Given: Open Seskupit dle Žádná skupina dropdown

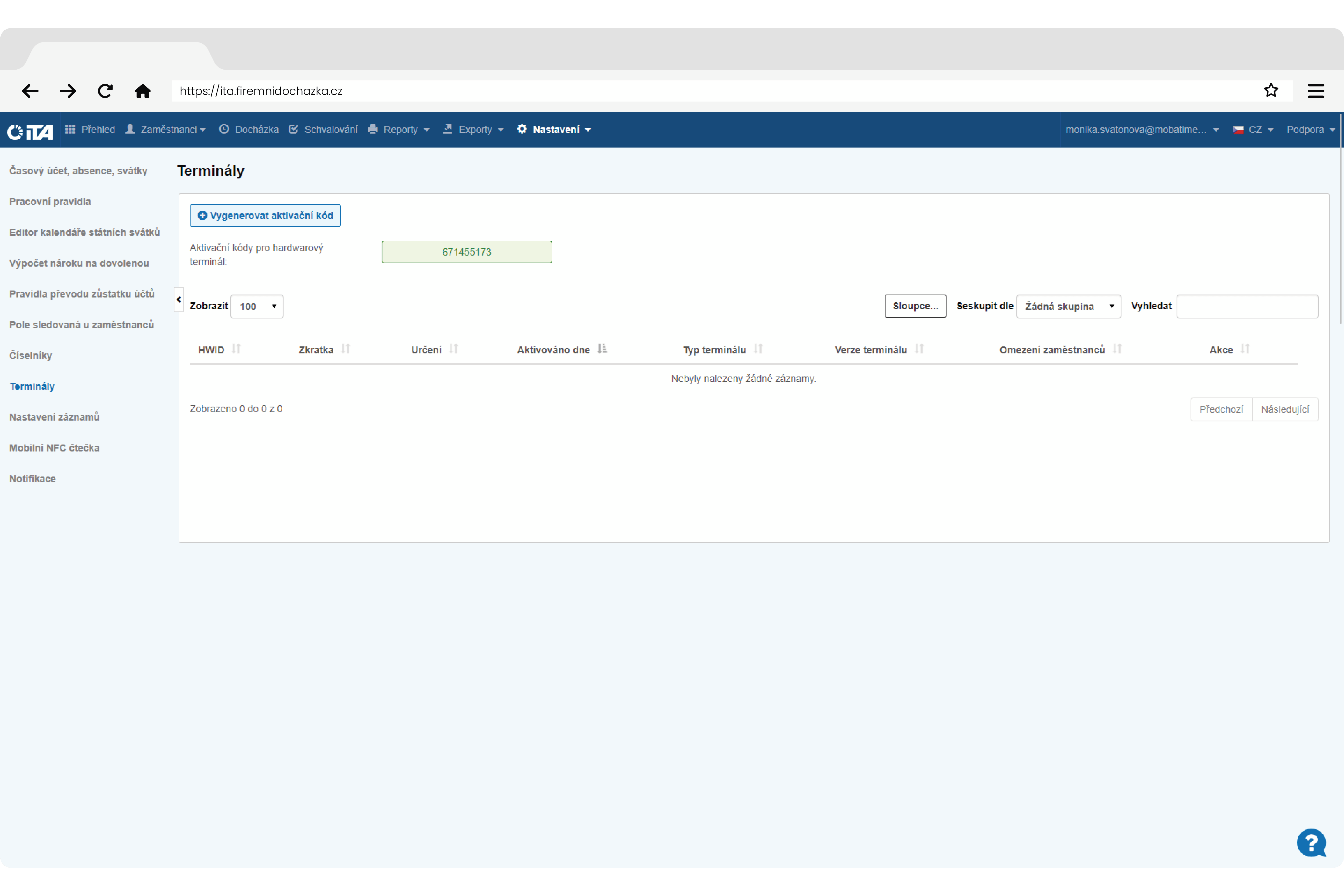Looking at the screenshot, I should (1068, 306).
